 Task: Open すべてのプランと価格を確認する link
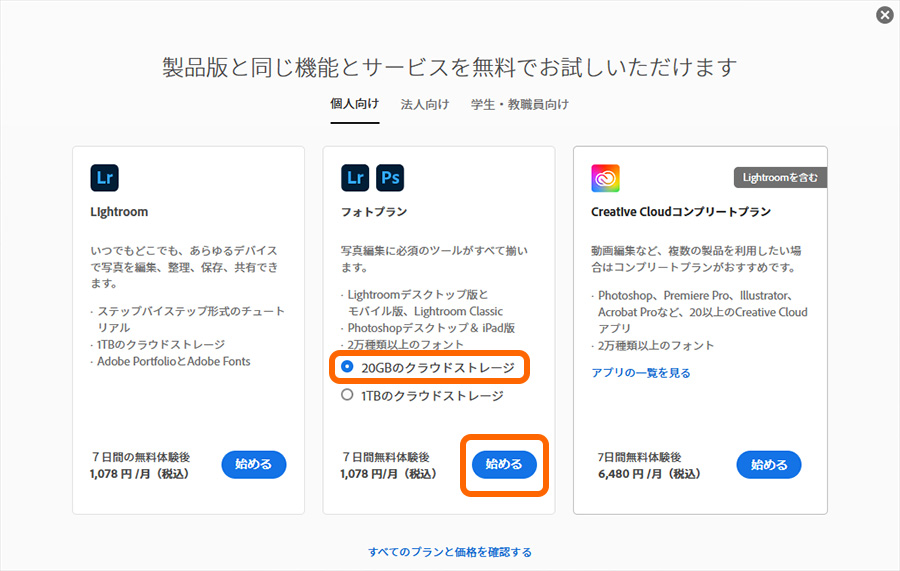(x=450, y=552)
